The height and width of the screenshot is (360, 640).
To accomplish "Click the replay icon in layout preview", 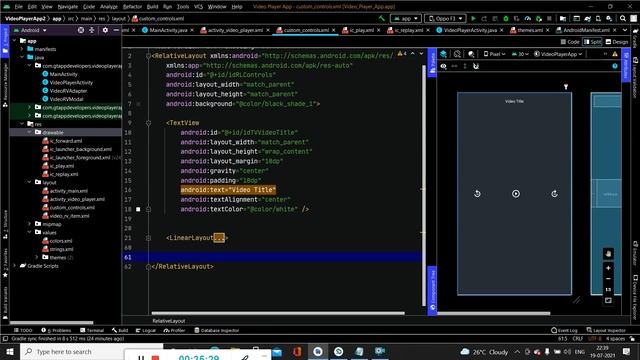I will (x=477, y=194).
